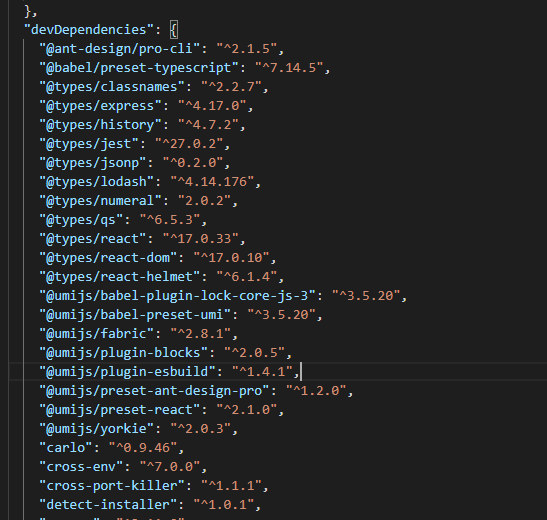The width and height of the screenshot is (547, 520).
Task: Click the opening brace after devDependencies
Action: coord(174,30)
